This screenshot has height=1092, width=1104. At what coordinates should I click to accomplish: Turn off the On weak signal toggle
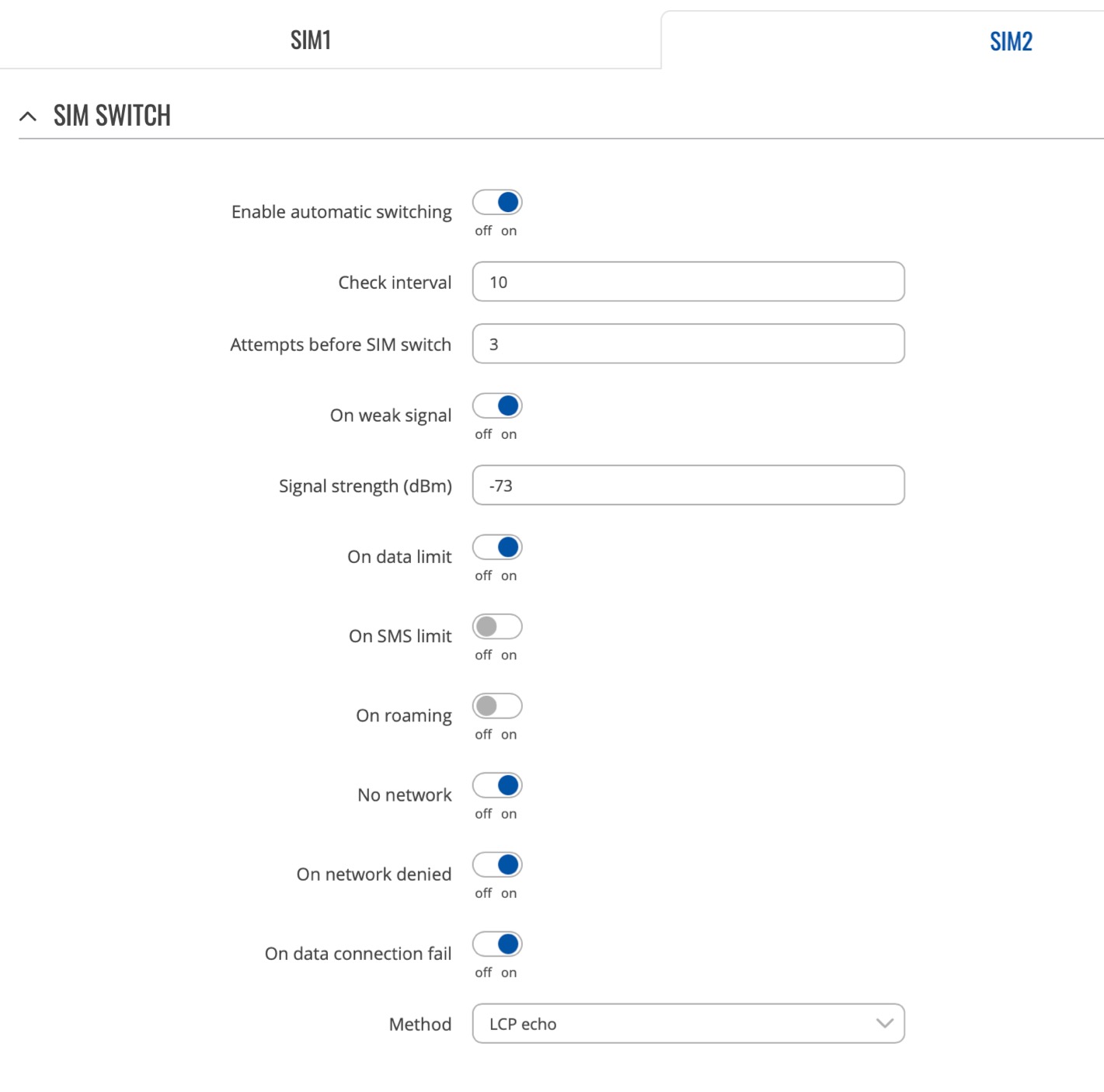[497, 406]
